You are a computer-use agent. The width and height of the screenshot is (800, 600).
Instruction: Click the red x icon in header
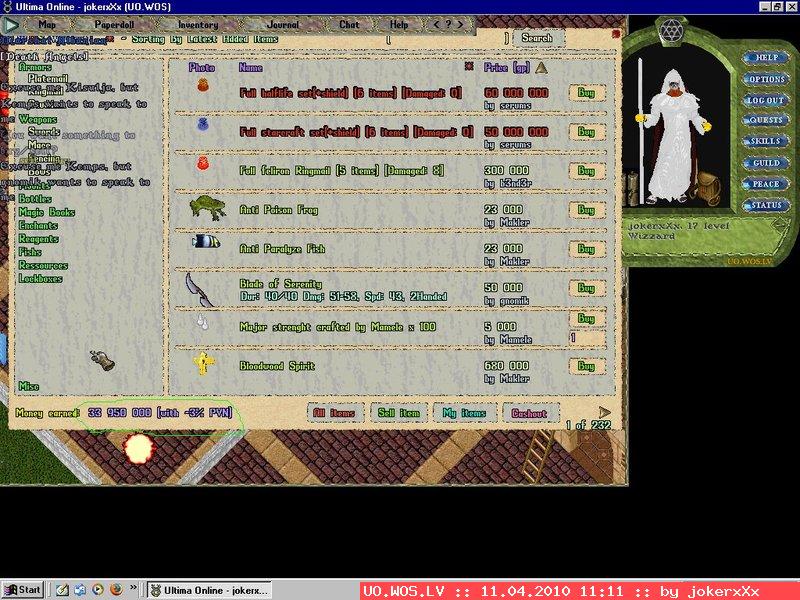coord(469,66)
